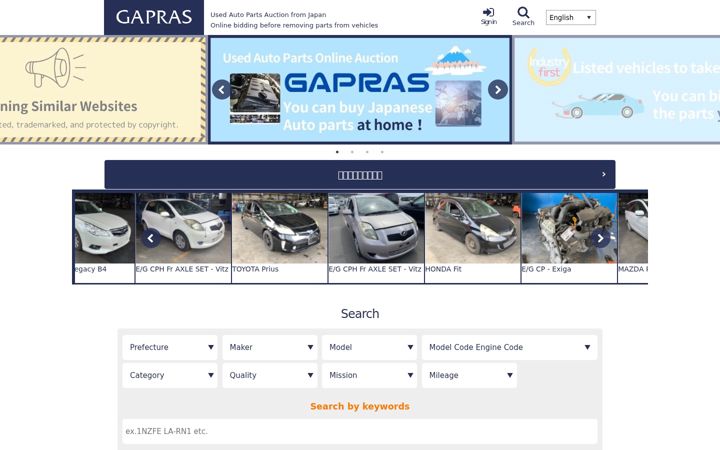Image resolution: width=720 pixels, height=450 pixels.
Task: Open the Industry first listed vehicles banner
Action: coord(617,90)
